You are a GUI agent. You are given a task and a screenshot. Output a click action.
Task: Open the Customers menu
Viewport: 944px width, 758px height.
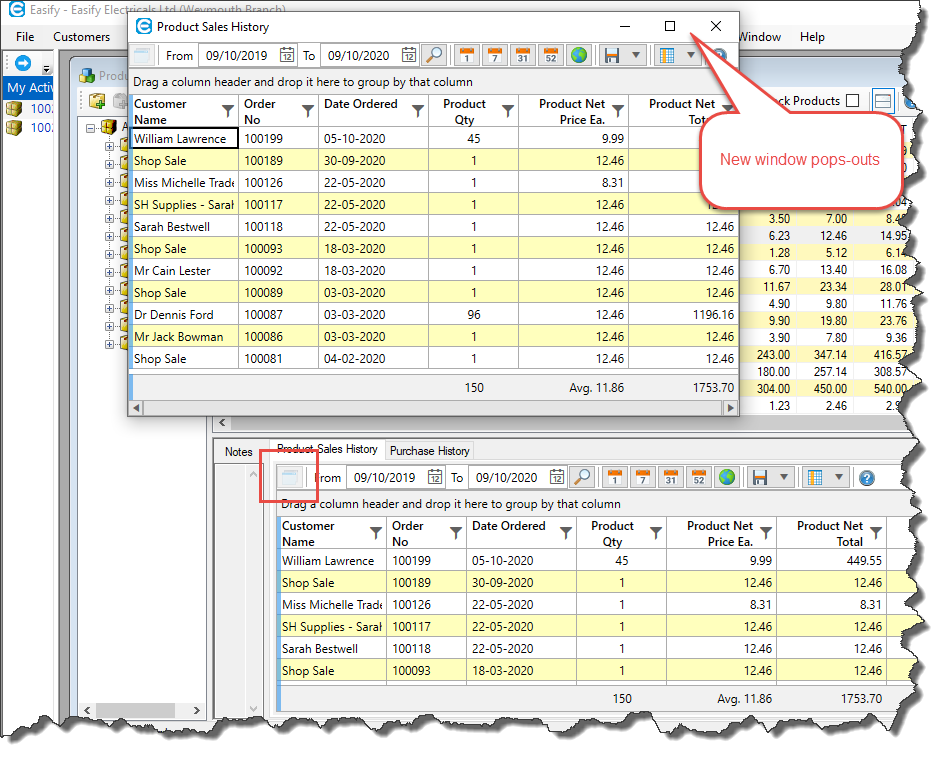81,37
